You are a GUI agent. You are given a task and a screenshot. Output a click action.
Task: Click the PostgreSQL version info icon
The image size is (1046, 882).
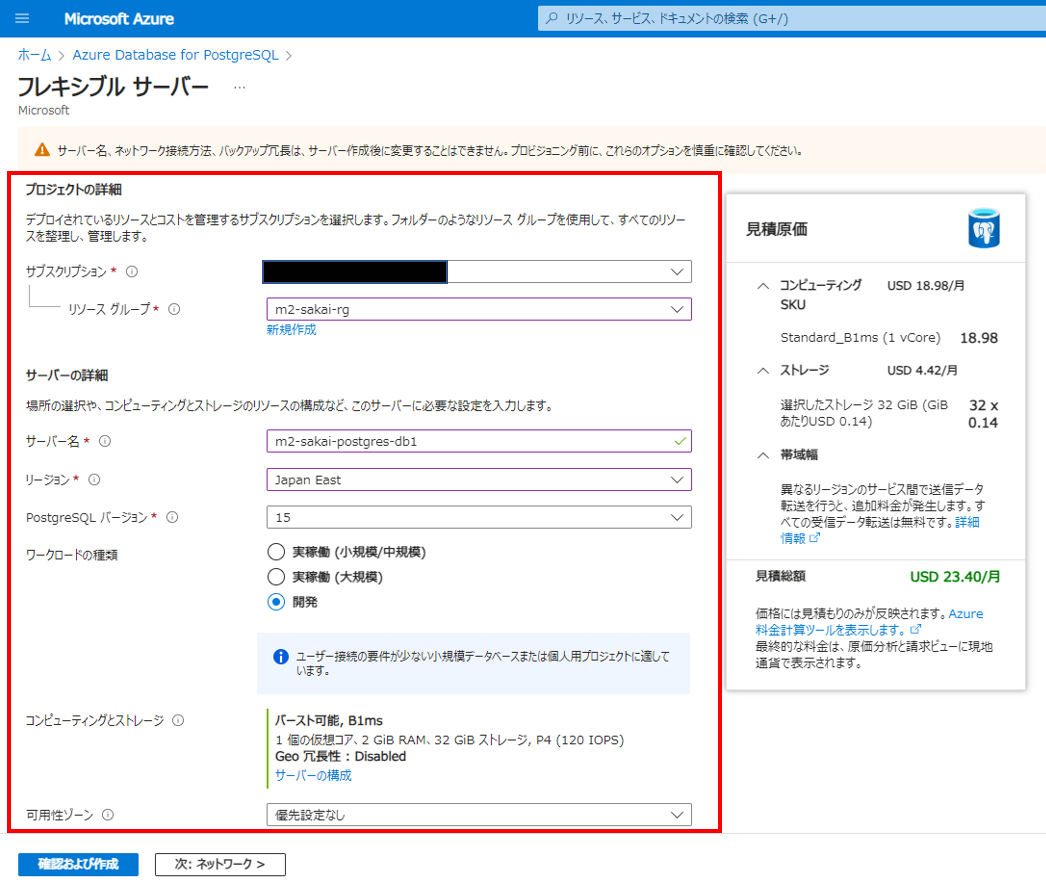(172, 517)
